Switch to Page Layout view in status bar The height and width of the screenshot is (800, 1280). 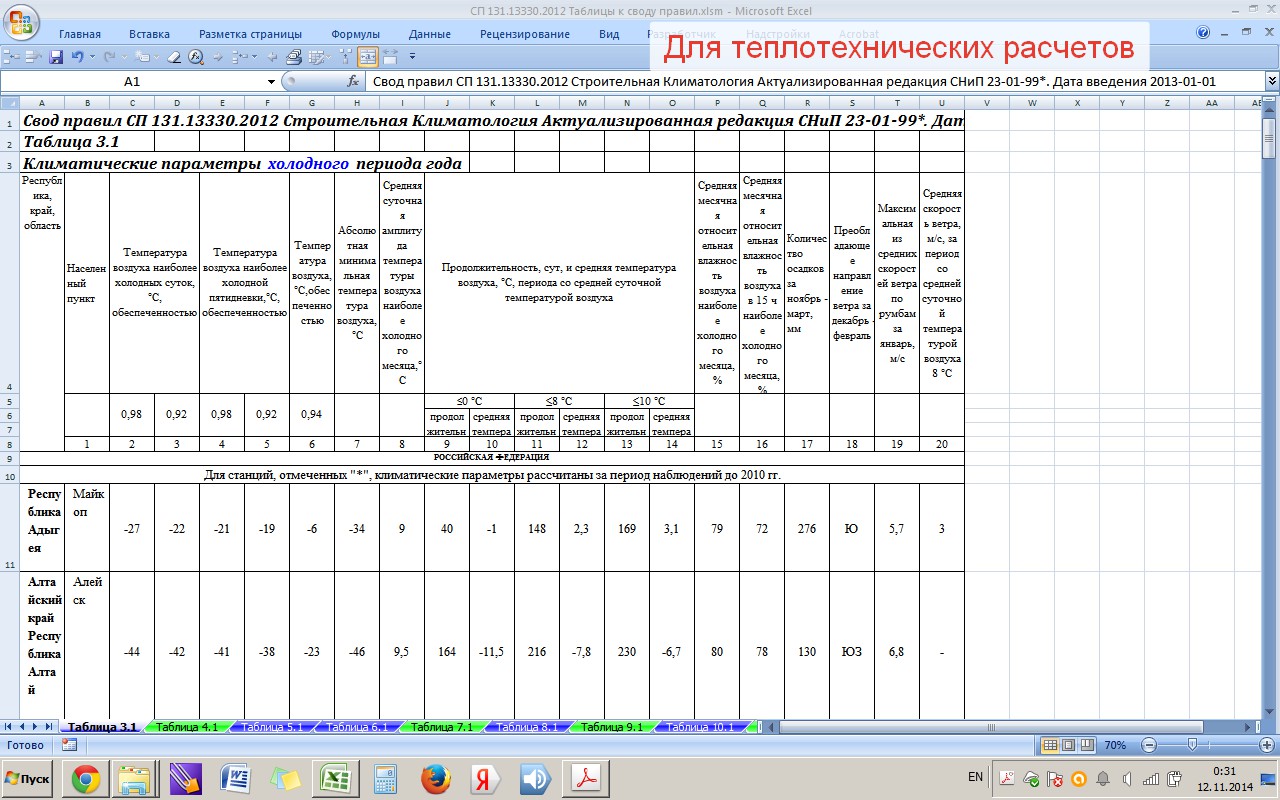tap(1067, 745)
